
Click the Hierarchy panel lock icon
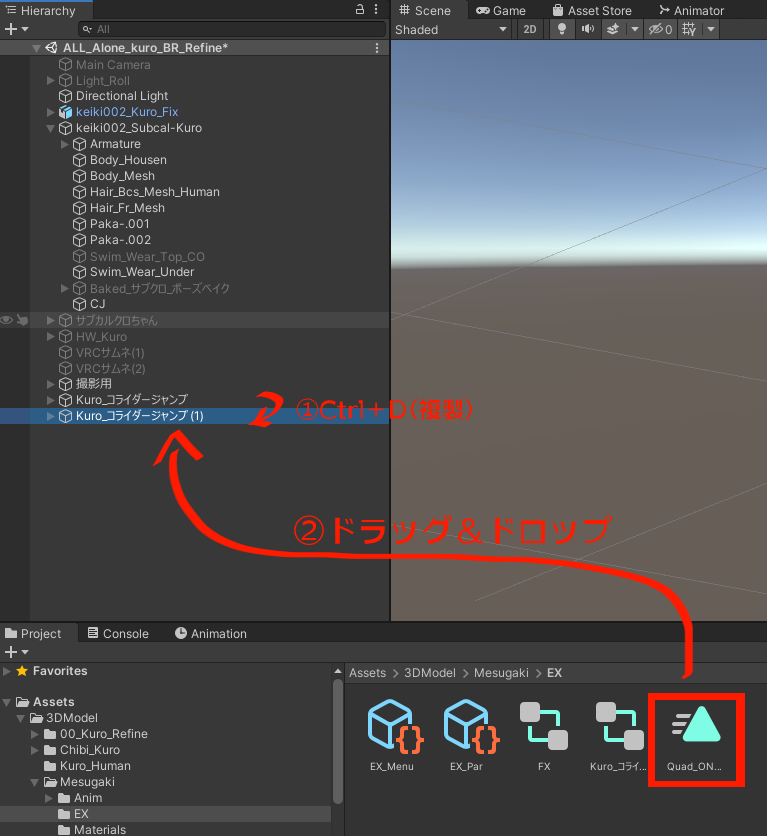tap(360, 10)
